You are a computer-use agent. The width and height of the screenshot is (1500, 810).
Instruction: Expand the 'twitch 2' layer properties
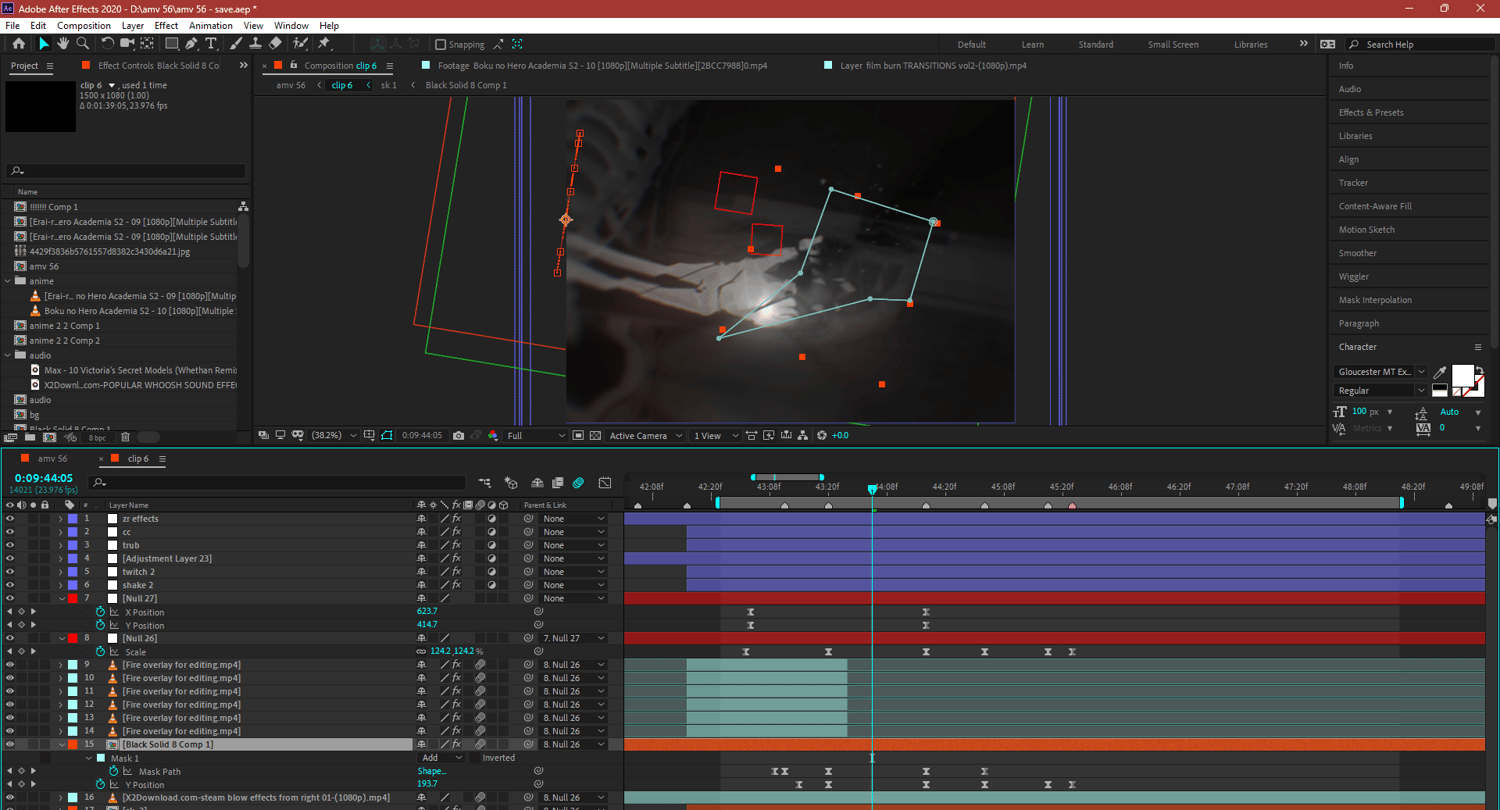60,572
